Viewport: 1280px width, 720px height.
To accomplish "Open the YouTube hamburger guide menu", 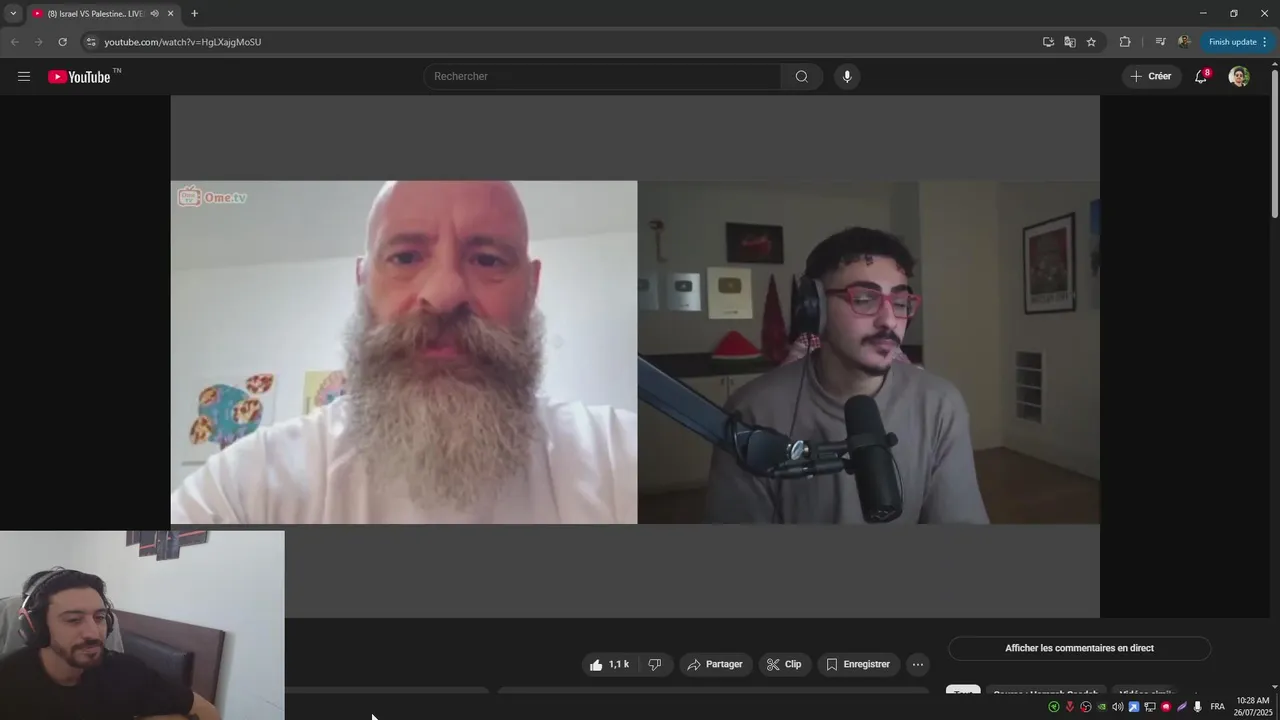I will point(24,76).
